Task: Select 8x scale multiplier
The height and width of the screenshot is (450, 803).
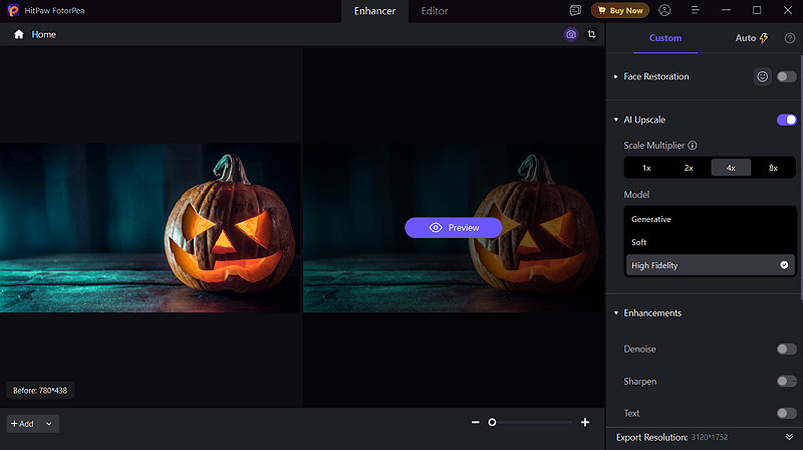Action: point(773,168)
